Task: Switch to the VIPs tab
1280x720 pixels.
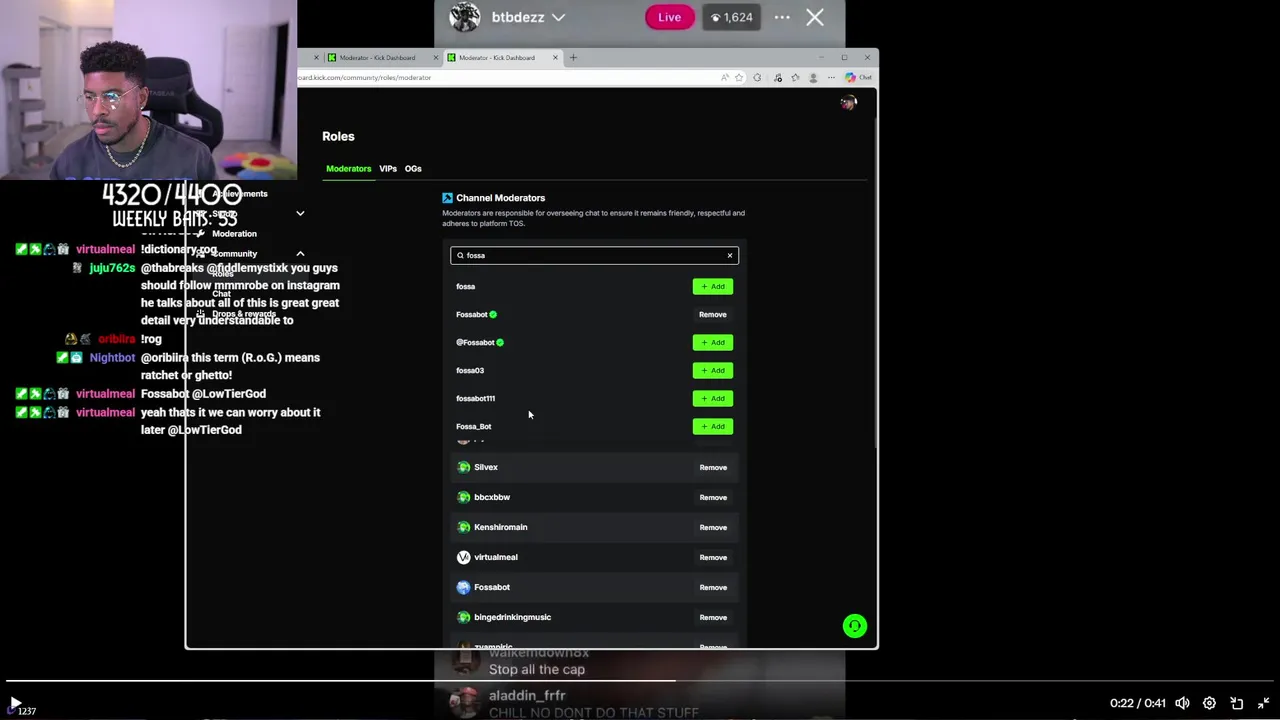Action: click(388, 169)
